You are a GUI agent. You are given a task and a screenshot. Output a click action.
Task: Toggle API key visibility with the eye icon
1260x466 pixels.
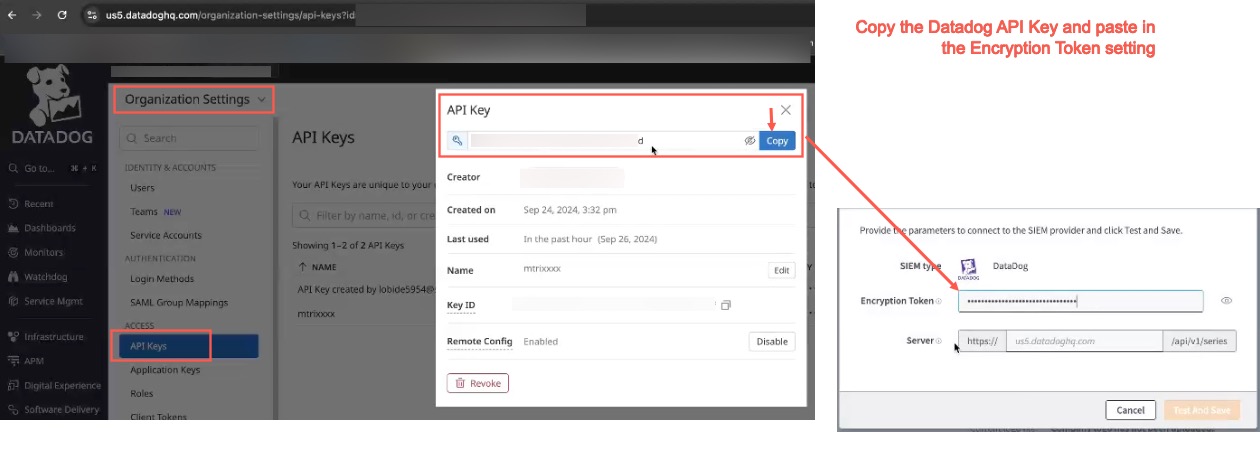[x=749, y=141]
